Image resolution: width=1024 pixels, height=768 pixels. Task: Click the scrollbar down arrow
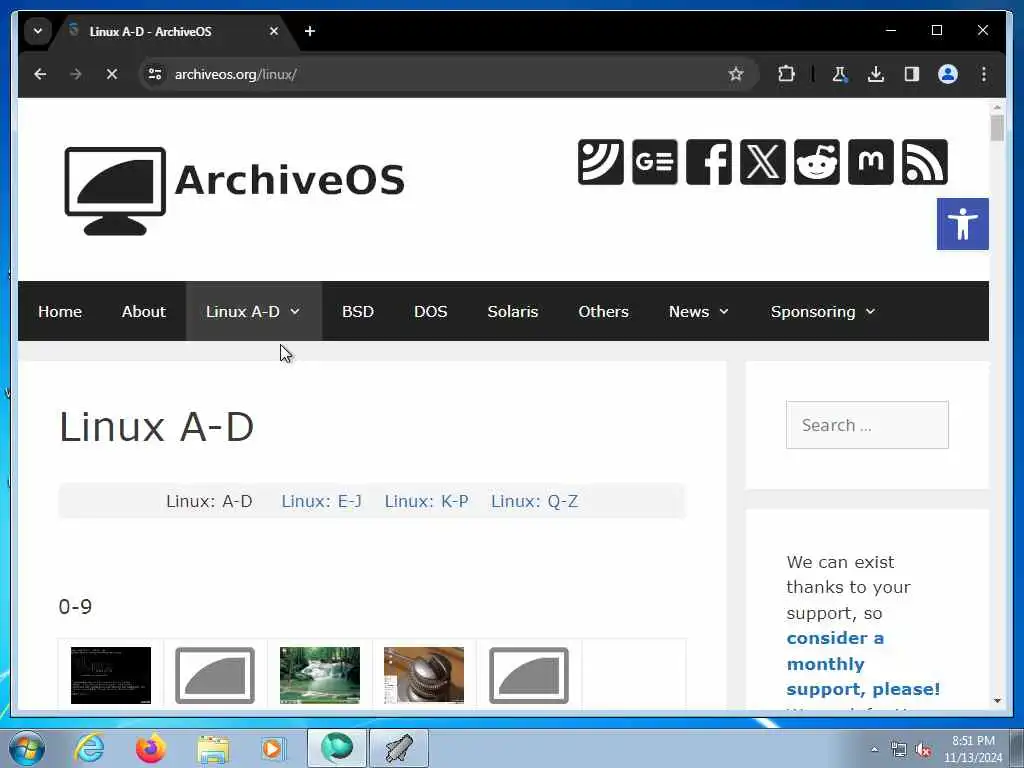997,701
